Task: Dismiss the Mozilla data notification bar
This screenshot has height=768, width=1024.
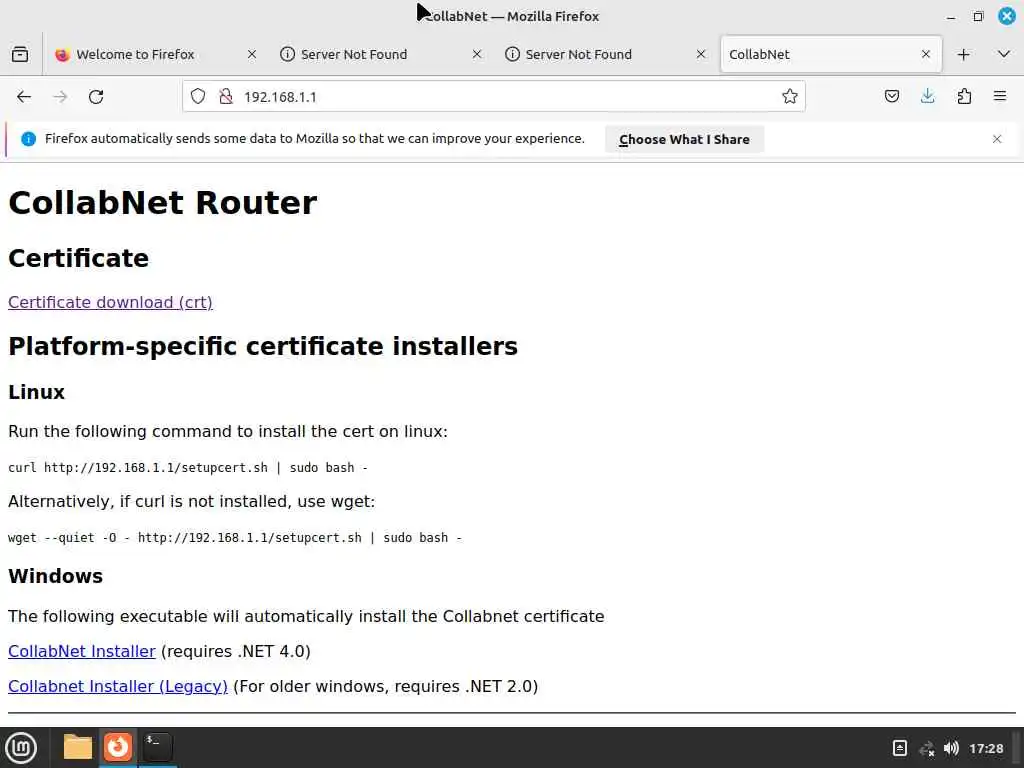Action: tap(997, 139)
